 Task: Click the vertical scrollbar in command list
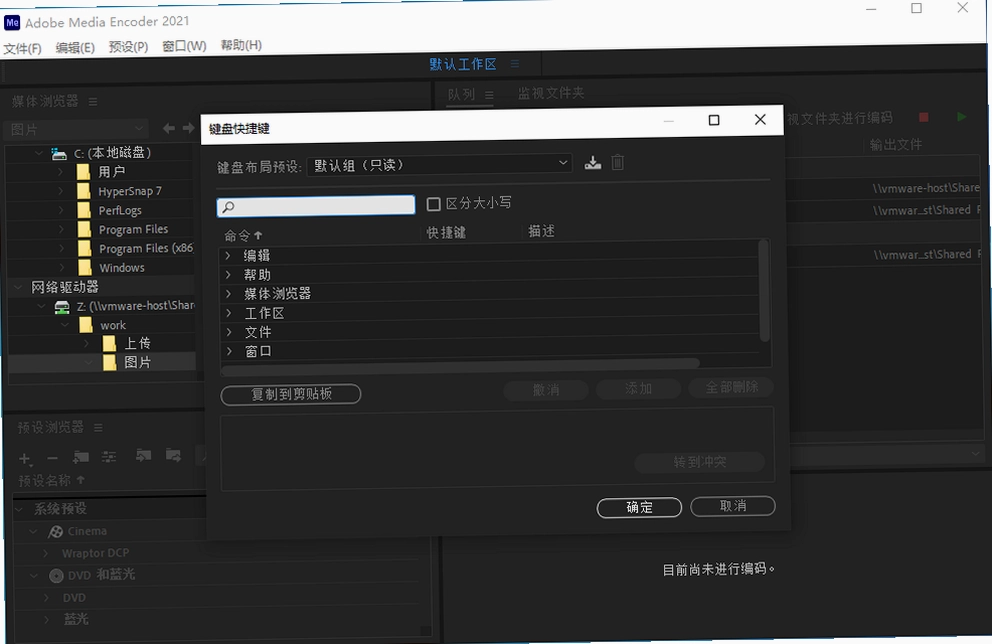(764, 290)
